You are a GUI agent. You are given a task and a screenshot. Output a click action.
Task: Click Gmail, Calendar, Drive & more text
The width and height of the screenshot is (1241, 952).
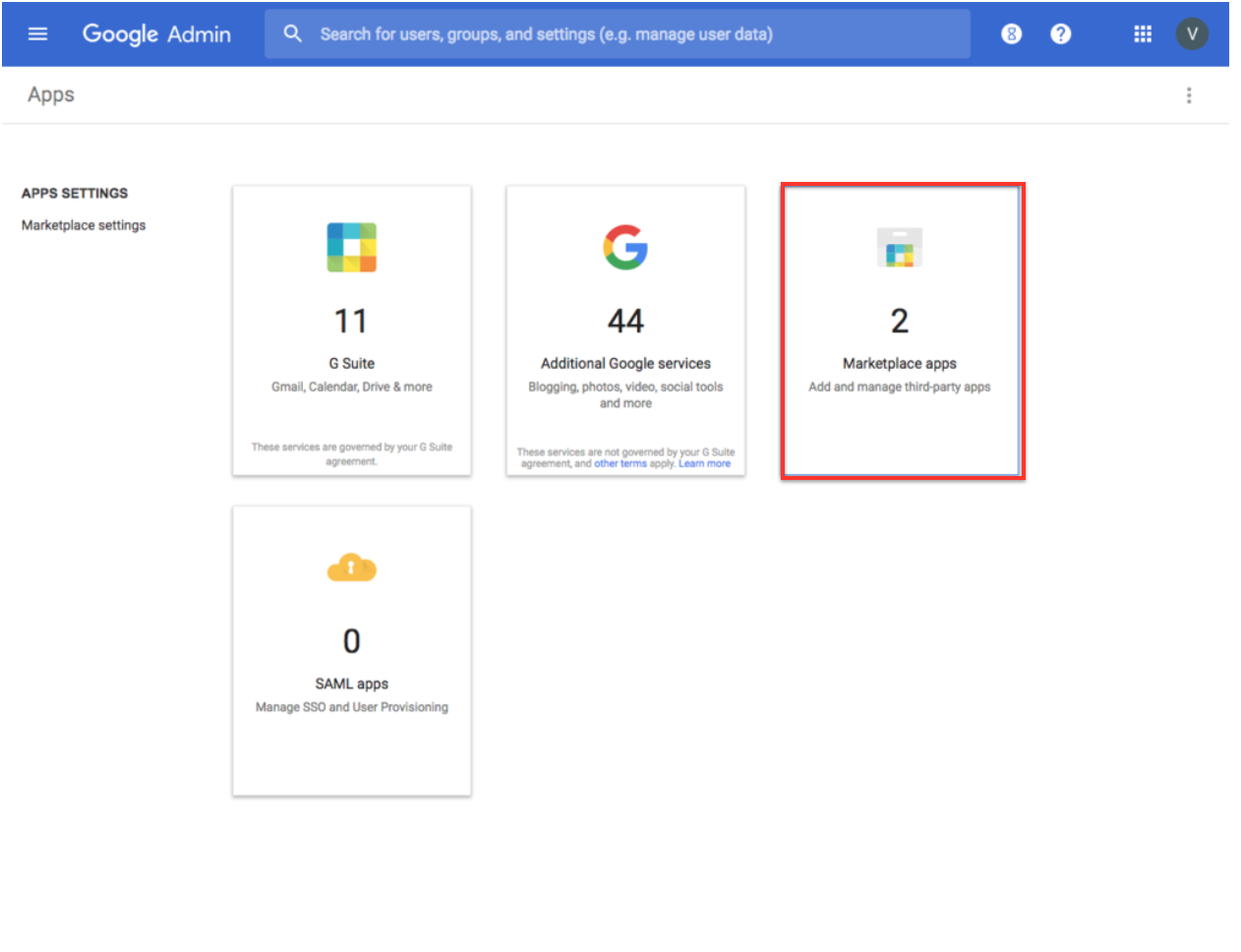click(352, 387)
